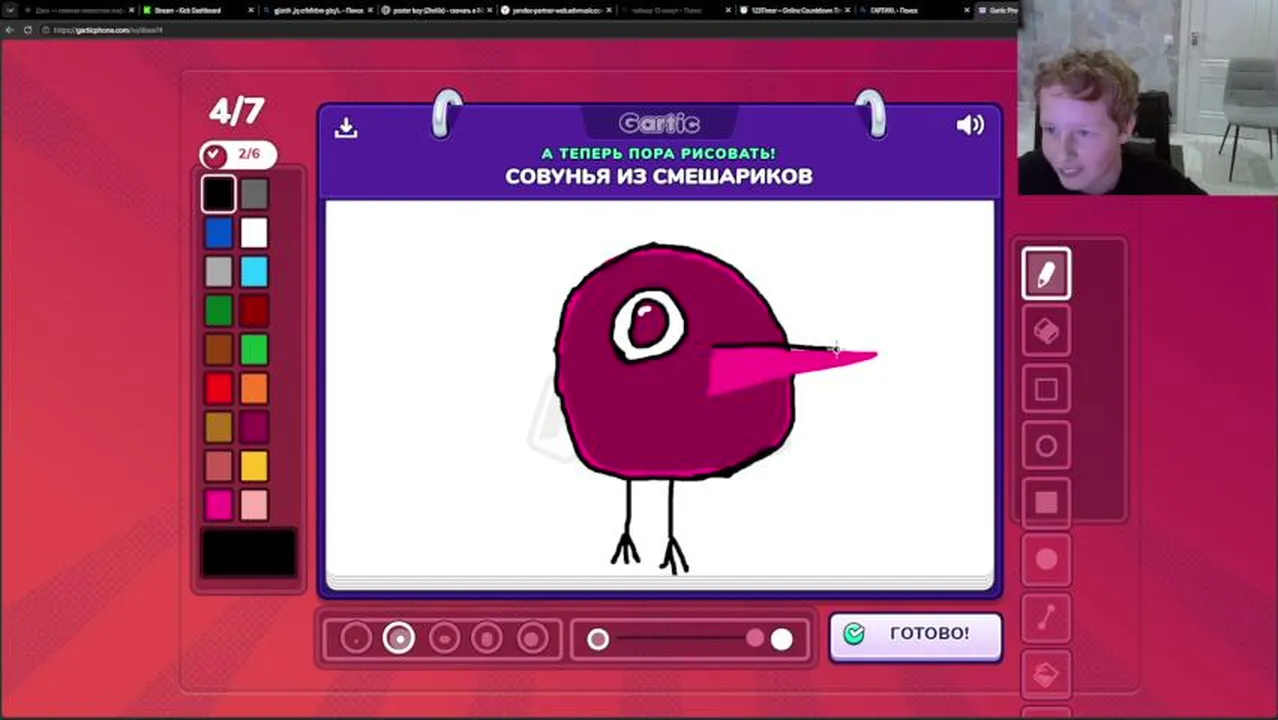Pick the dark red color swatch
Viewport: 1278px width, 720px height.
coord(254,311)
